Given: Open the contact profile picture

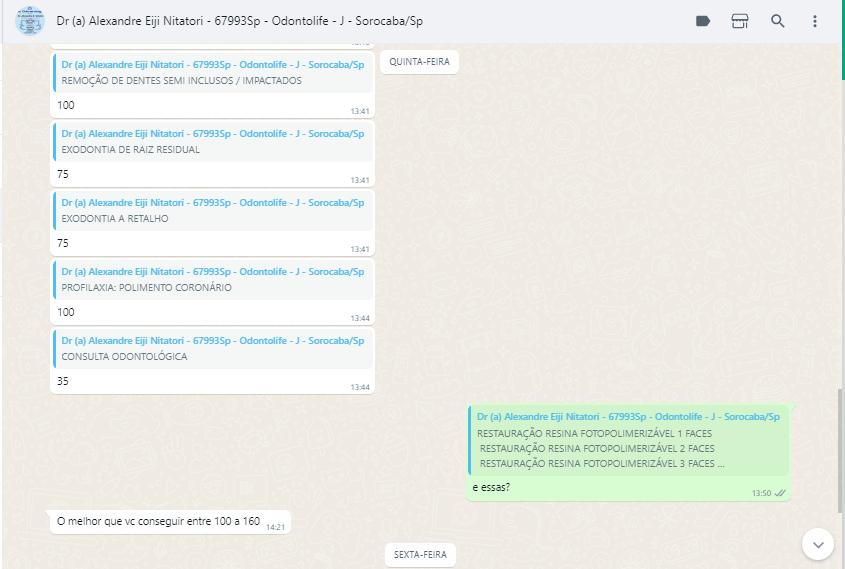Looking at the screenshot, I should point(30,21).
